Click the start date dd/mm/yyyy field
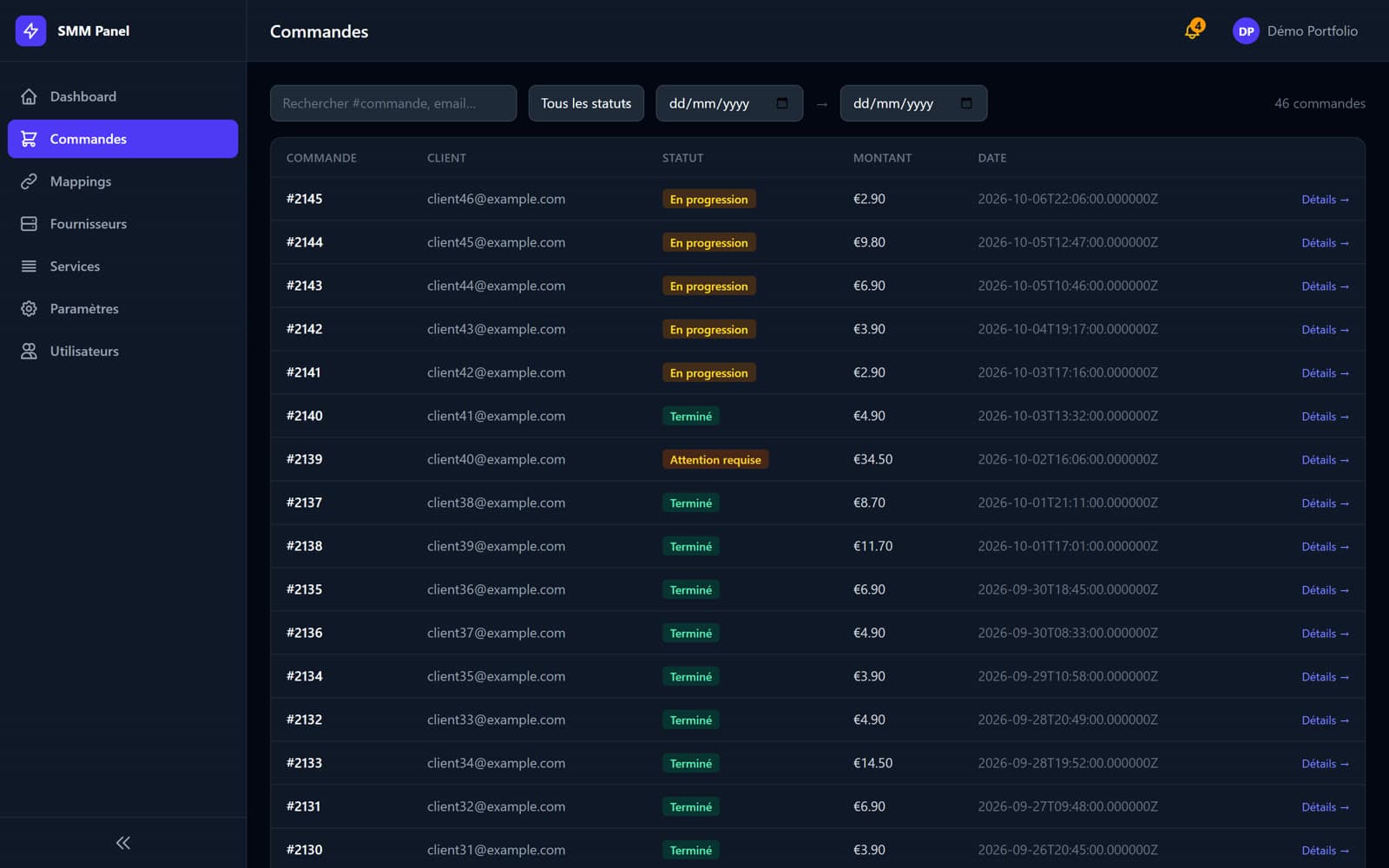The height and width of the screenshot is (868, 1389). pos(729,103)
